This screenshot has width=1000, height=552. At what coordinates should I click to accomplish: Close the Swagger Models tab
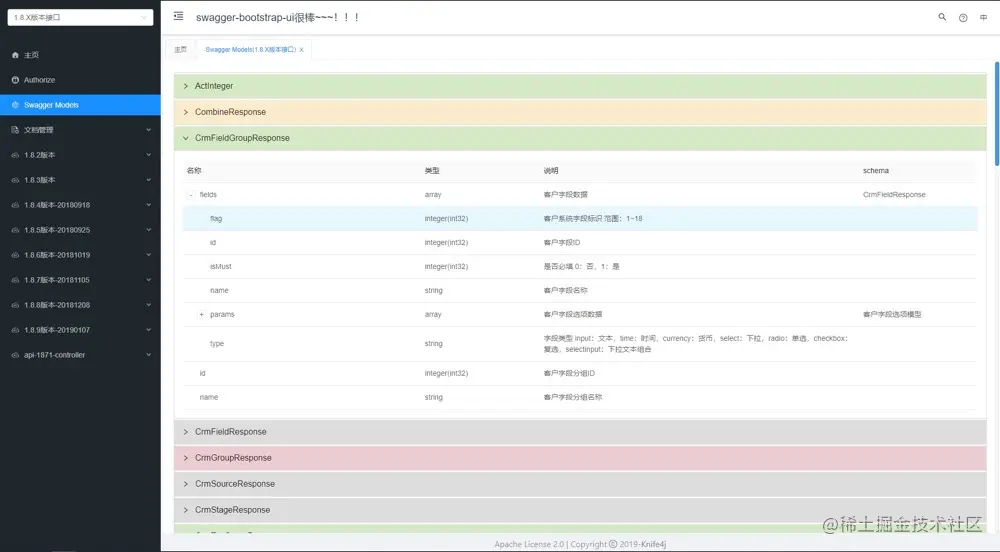click(302, 50)
